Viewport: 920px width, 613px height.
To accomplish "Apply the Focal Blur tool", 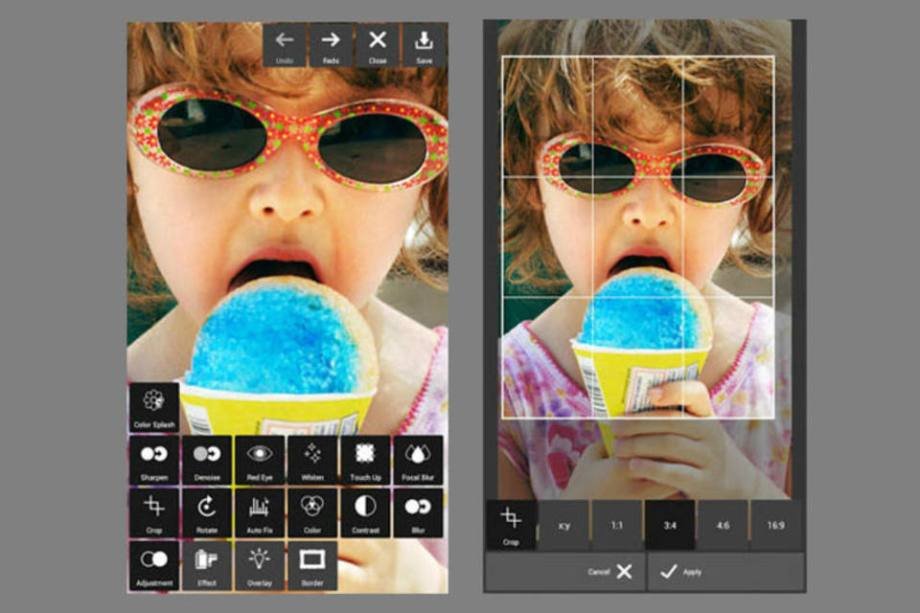I will tap(418, 460).
